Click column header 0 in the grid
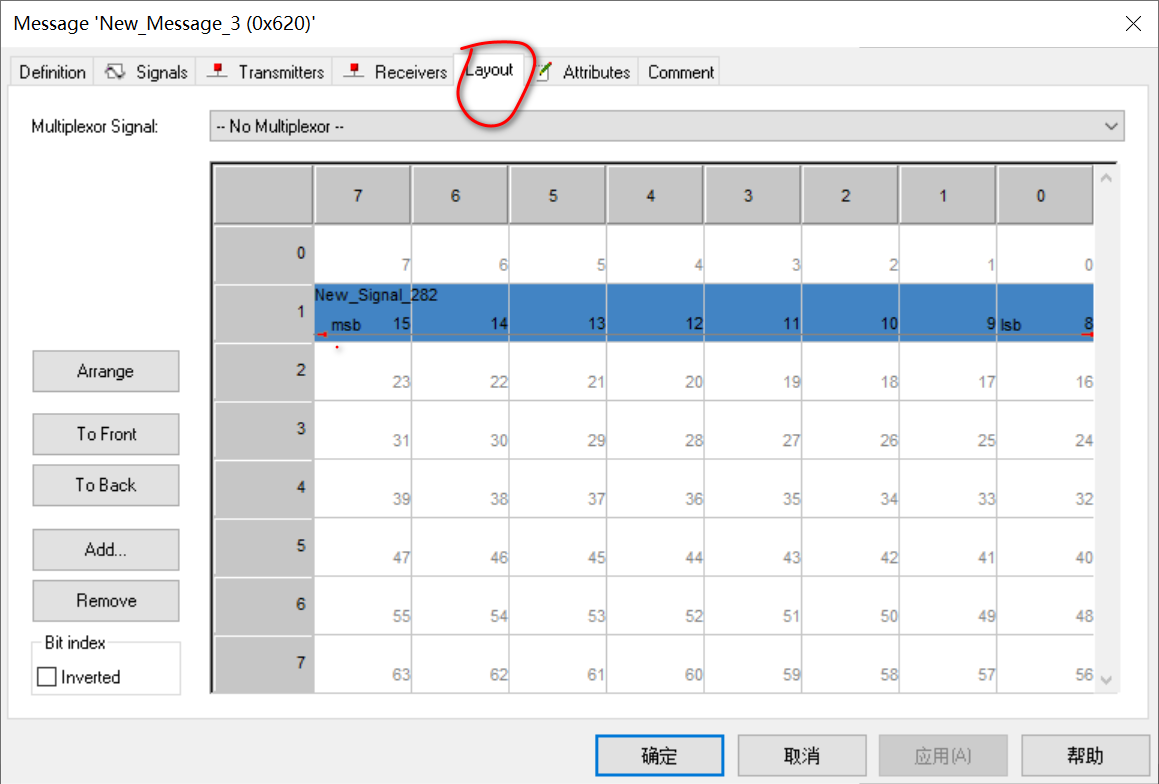Screen dimensions: 1159x784 pyautogui.click(x=1045, y=195)
